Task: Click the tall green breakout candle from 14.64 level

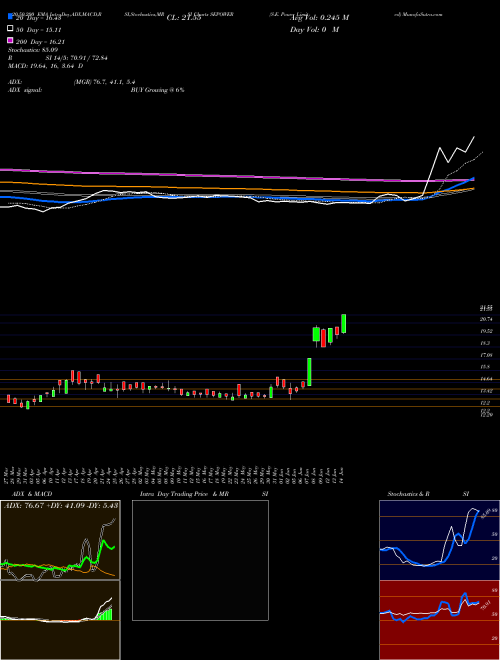Action: tap(309, 372)
